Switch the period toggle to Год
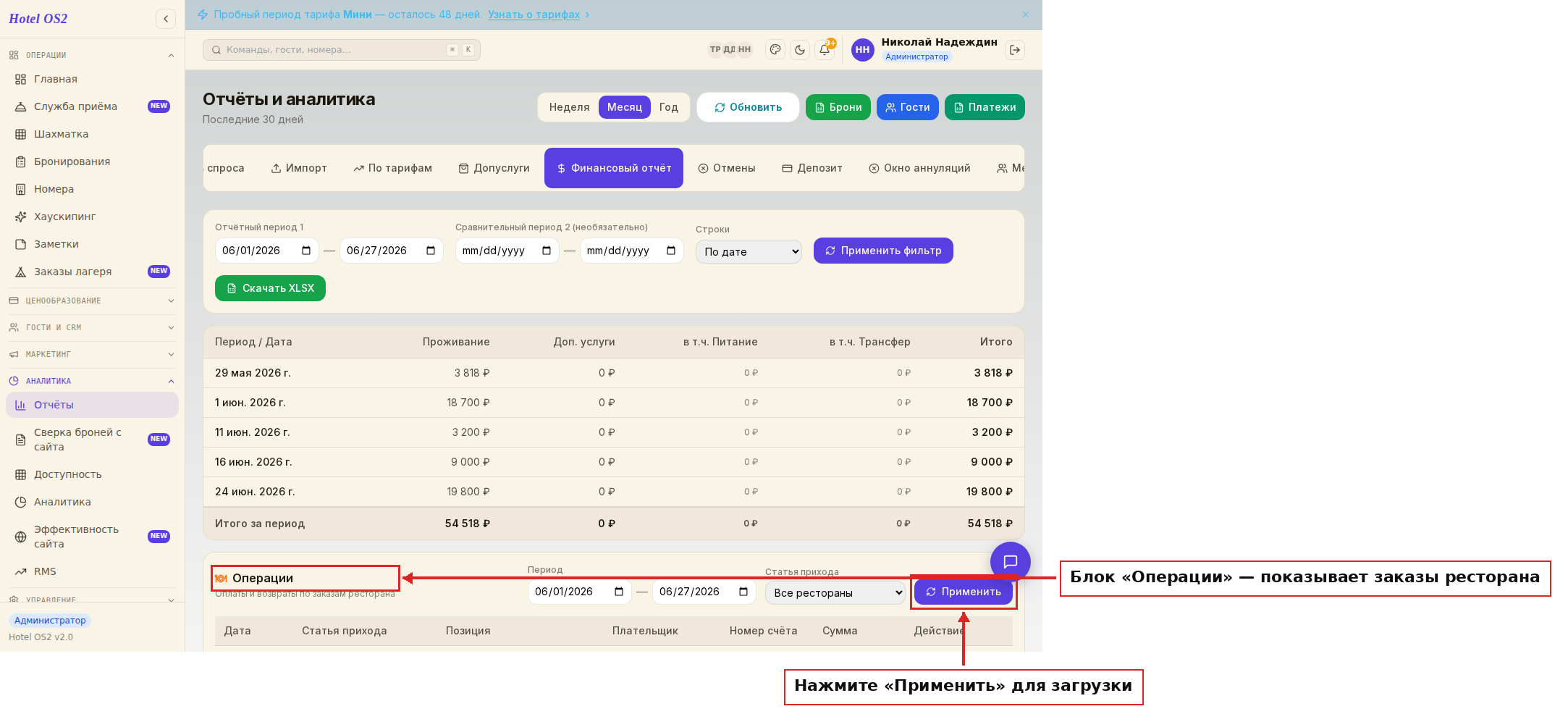The width and height of the screenshot is (1568, 722). tap(669, 107)
